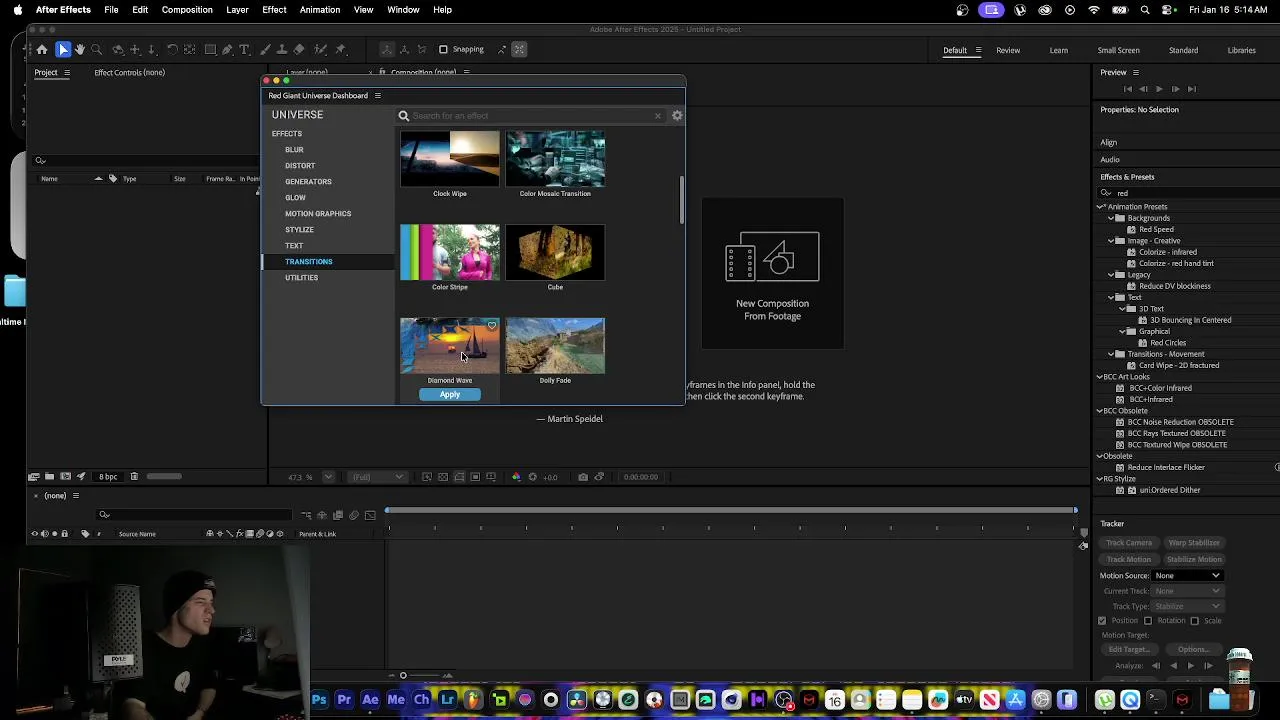Toggle the Snapping checkbox
This screenshot has height=720, width=1280.
[x=443, y=50]
